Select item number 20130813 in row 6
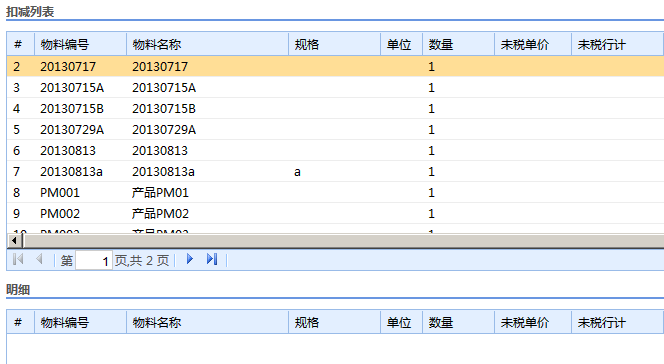Image resolution: width=664 pixels, height=364 pixels. 68,151
